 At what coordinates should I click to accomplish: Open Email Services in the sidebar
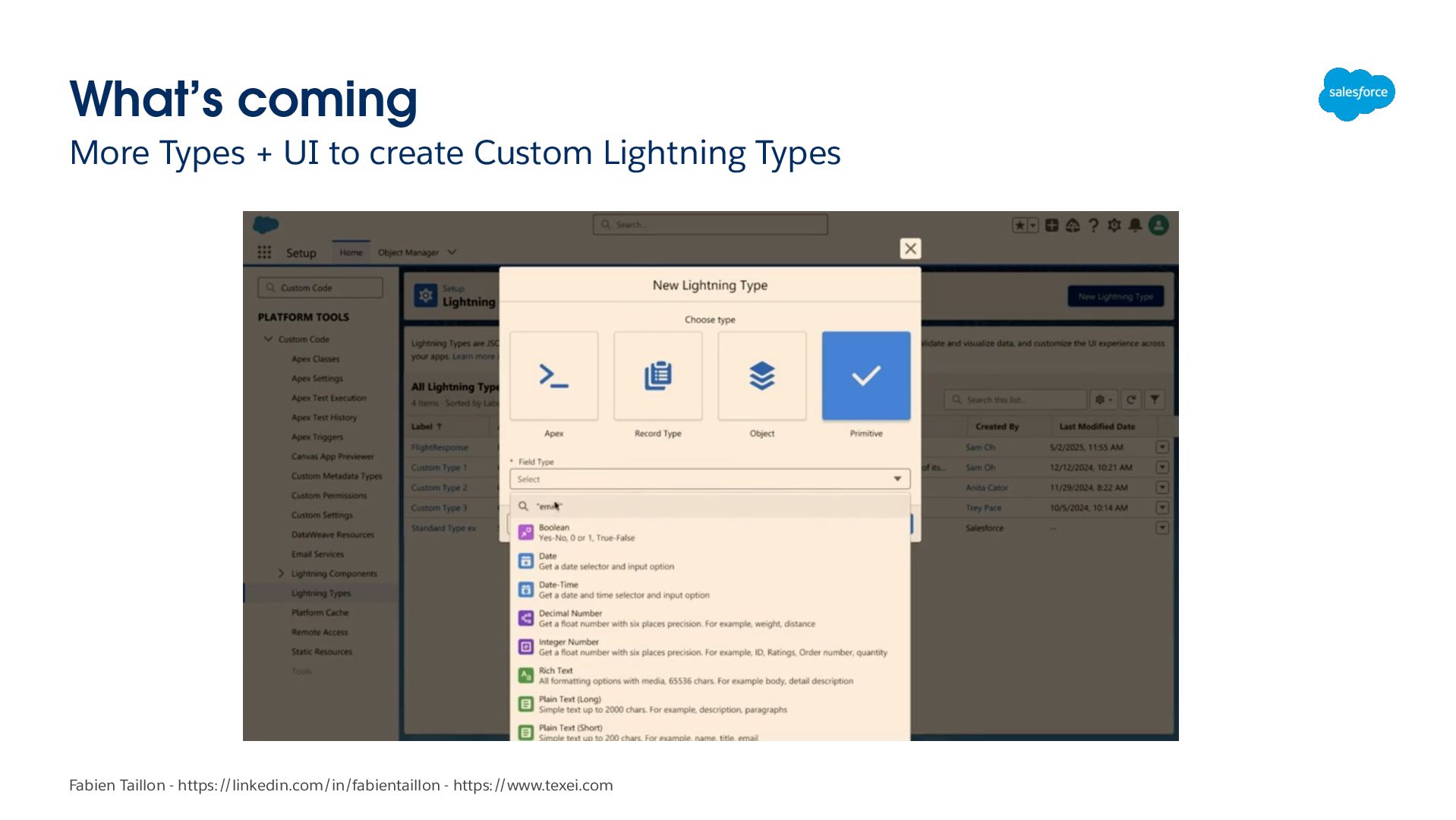pyautogui.click(x=317, y=554)
